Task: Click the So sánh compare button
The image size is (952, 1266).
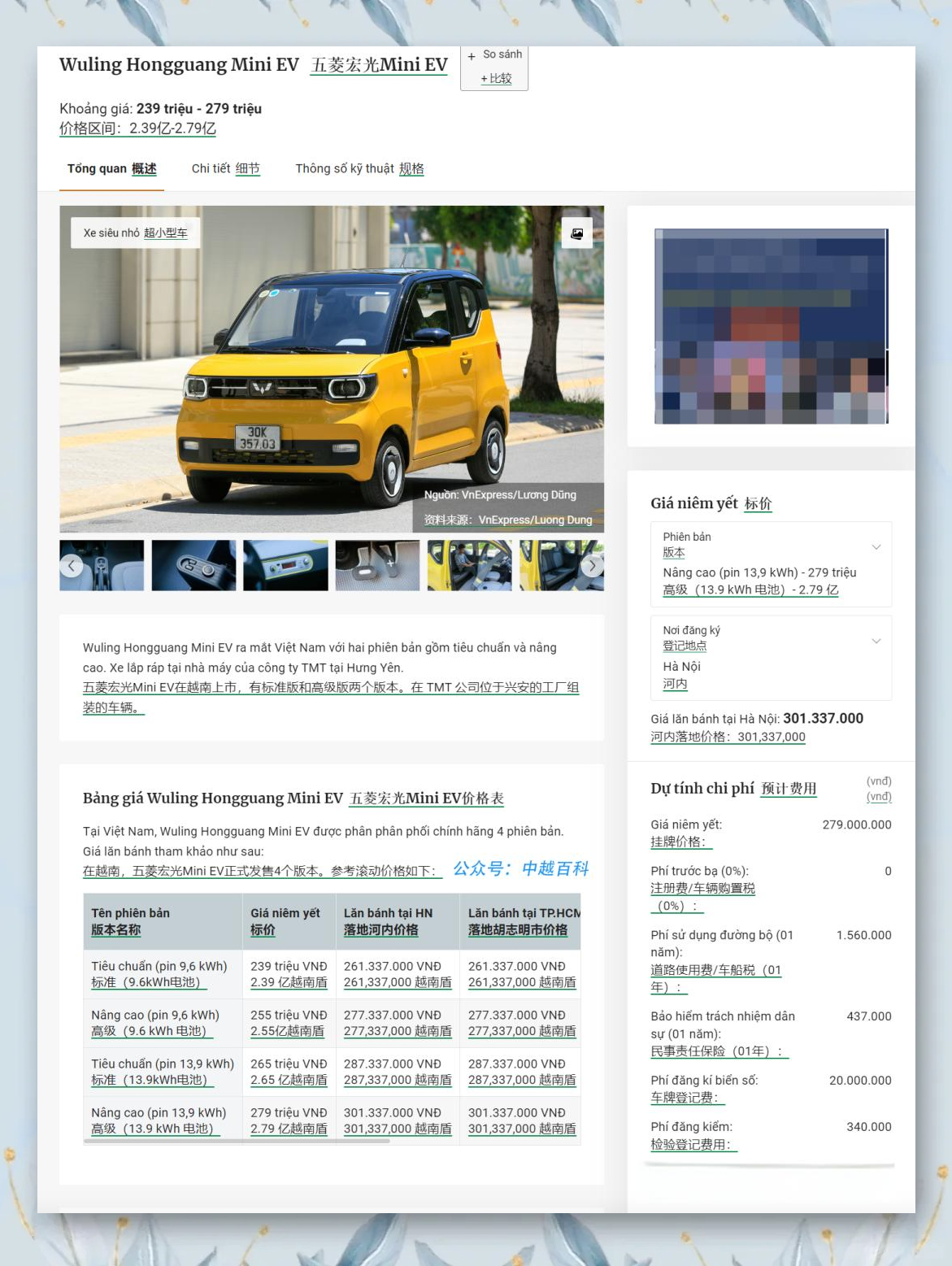Action: [x=494, y=67]
